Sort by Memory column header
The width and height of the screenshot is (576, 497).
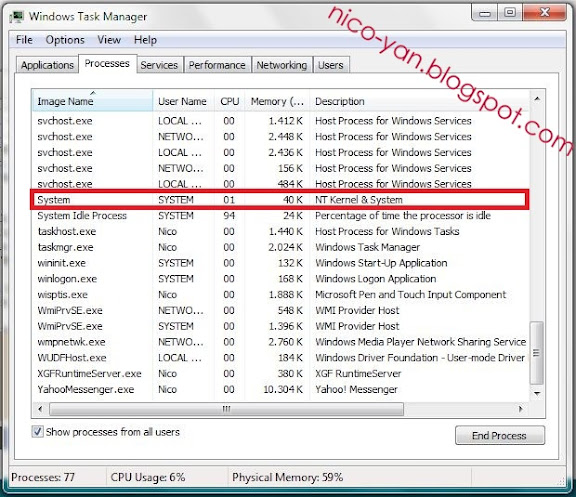pyautogui.click(x=277, y=101)
